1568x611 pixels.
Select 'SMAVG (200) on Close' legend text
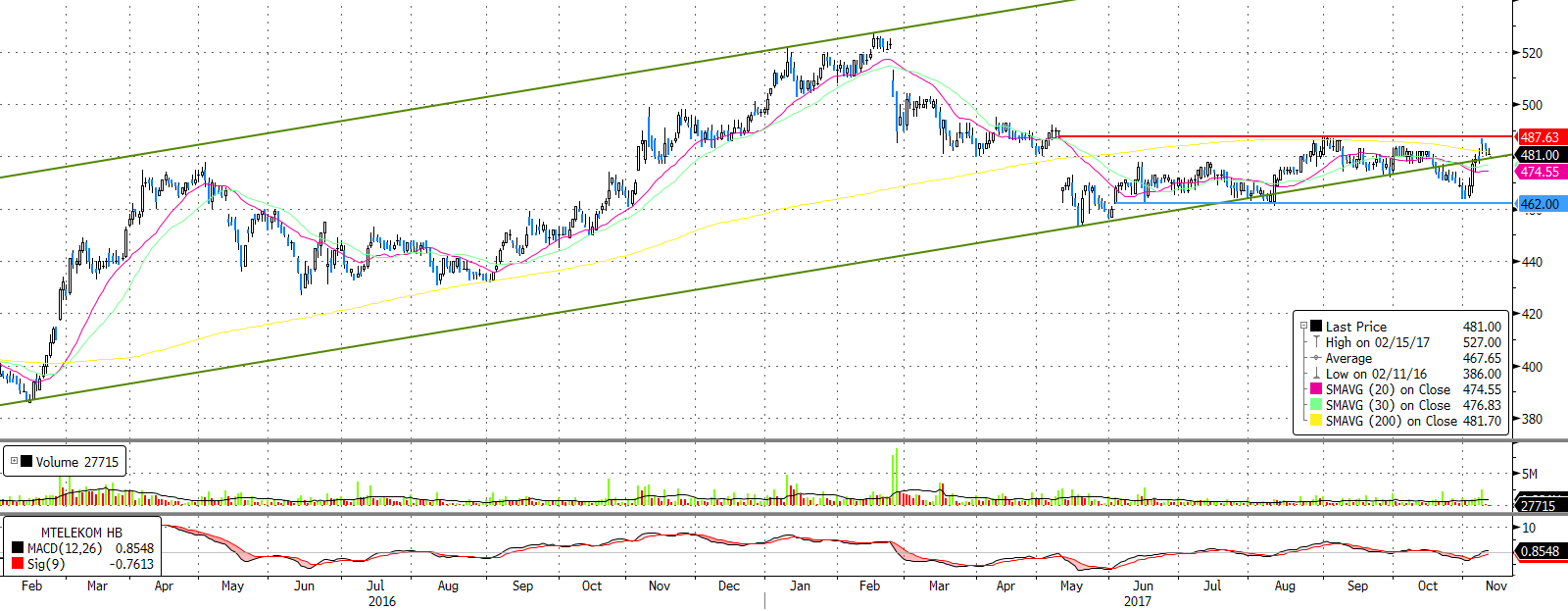point(1392,421)
